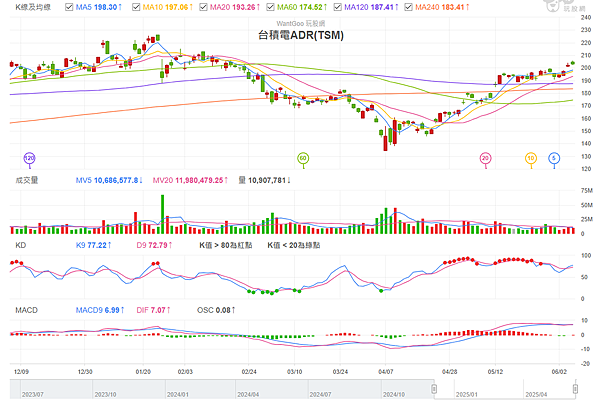Click the 06/02 date axis label
Image resolution: width=600 pixels, height=402 pixels.
point(559,372)
